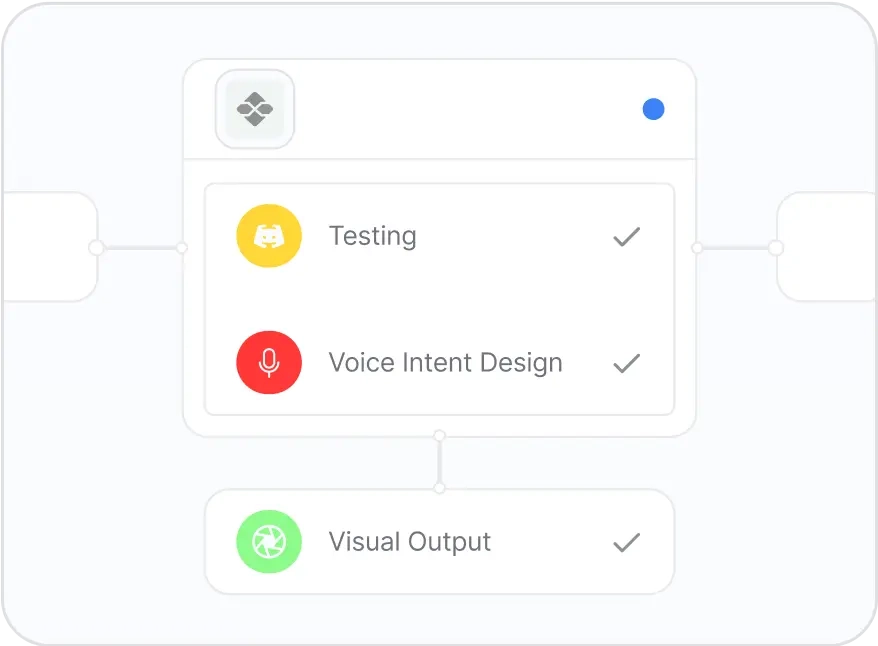The height and width of the screenshot is (646, 878).
Task: Click the connector node above Visual Output card
Action: (x=439, y=488)
